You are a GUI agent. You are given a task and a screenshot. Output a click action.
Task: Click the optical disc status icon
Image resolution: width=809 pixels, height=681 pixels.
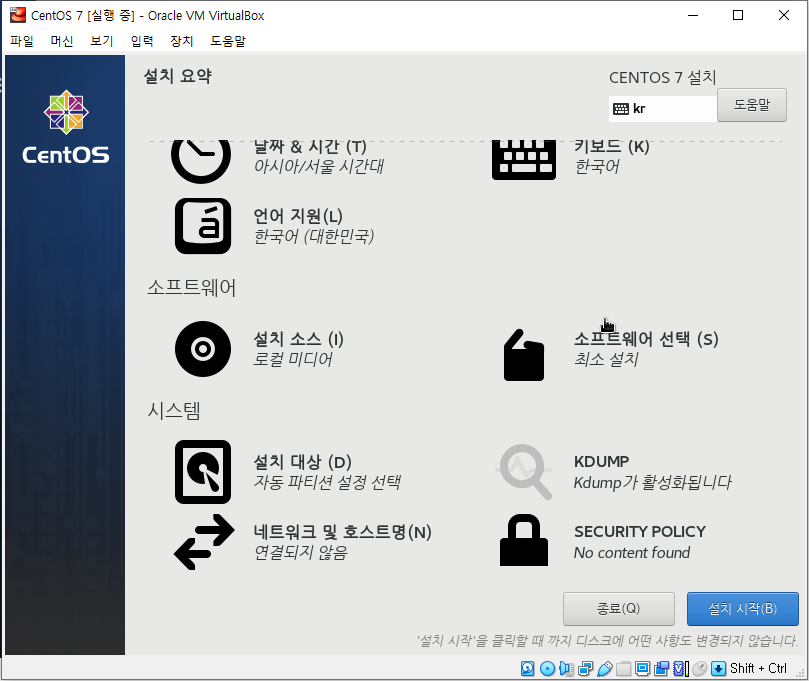point(547,669)
